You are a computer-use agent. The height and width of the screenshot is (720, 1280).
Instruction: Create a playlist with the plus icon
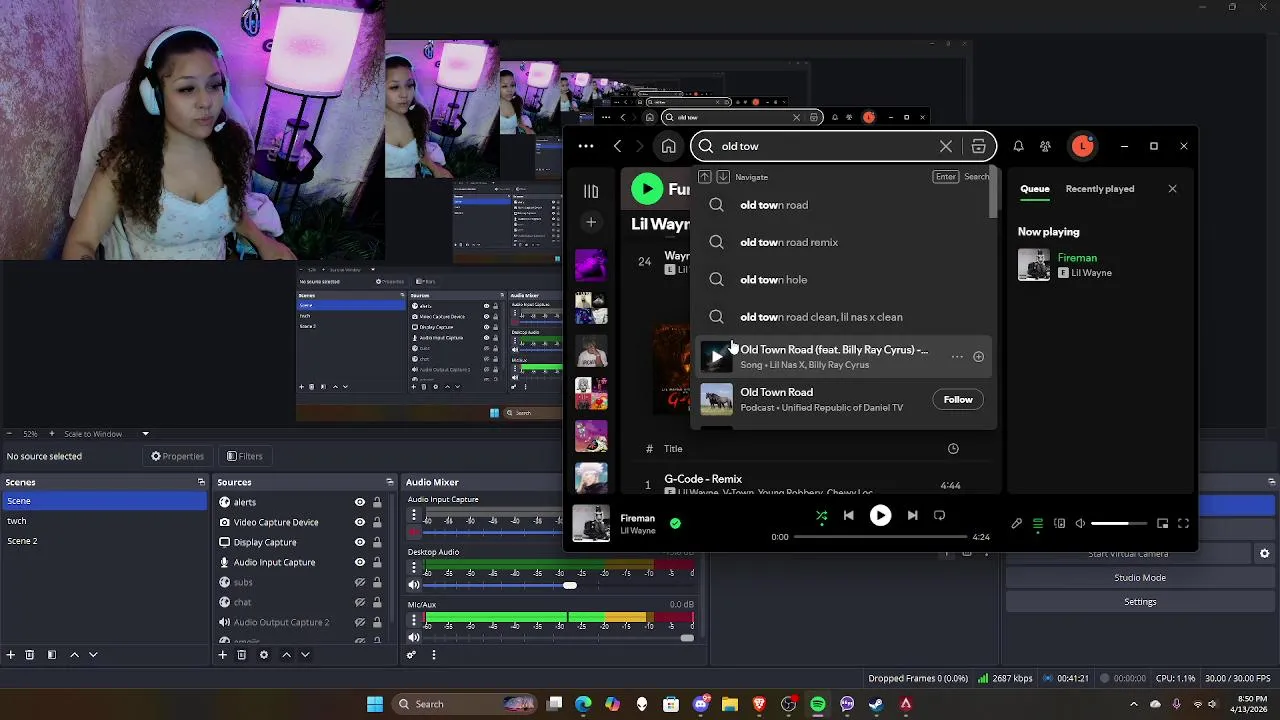click(591, 222)
